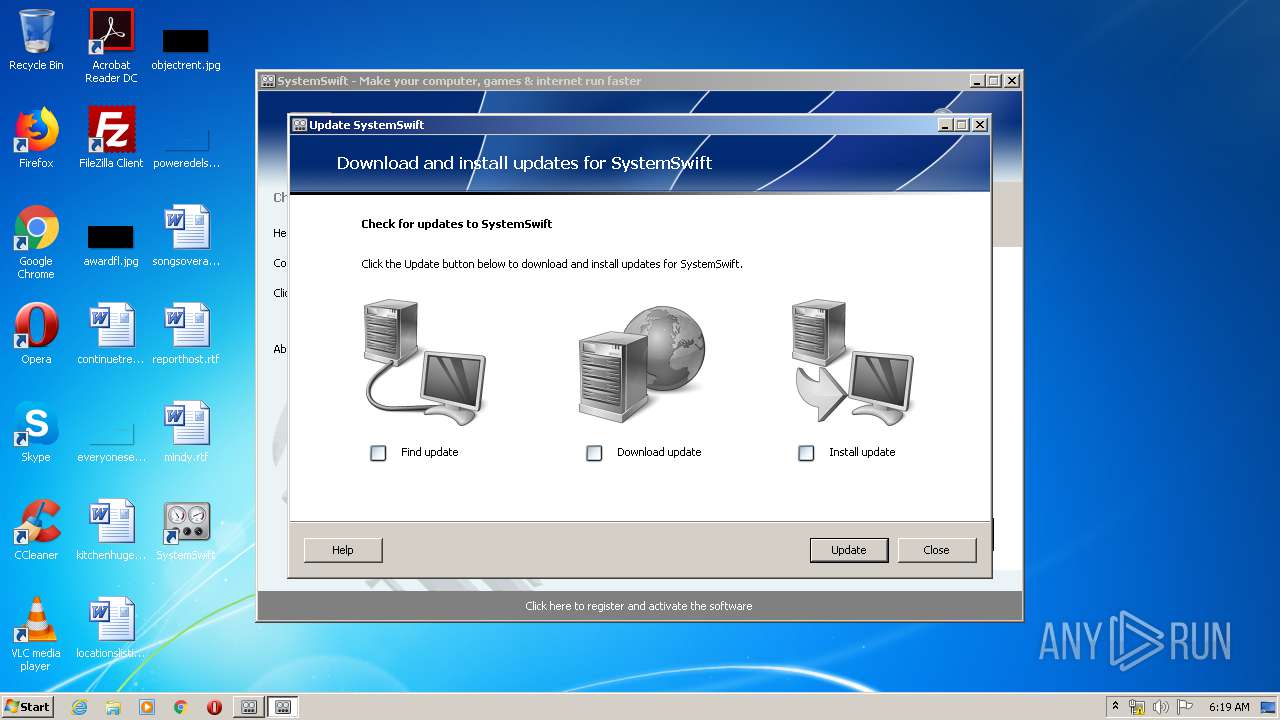Open the Opera desktop shortcut
The width and height of the screenshot is (1280, 720).
click(36, 334)
